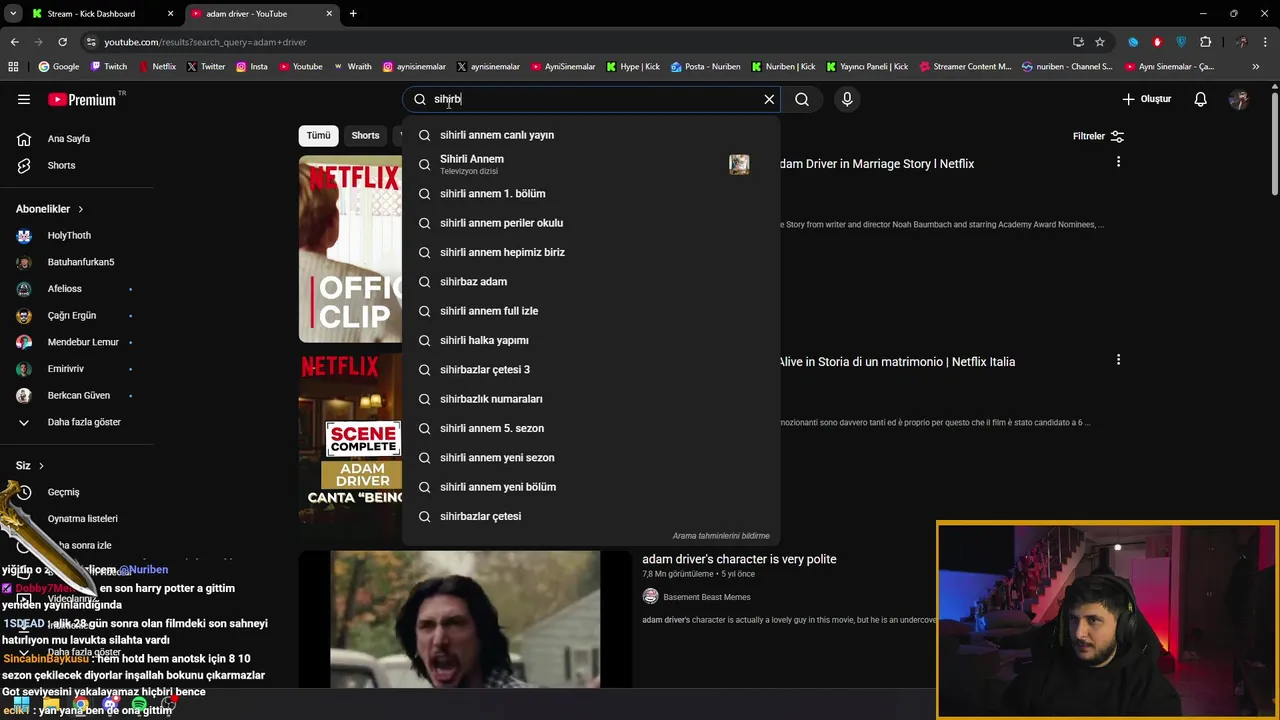Open the Filtreler filter options

(1098, 136)
